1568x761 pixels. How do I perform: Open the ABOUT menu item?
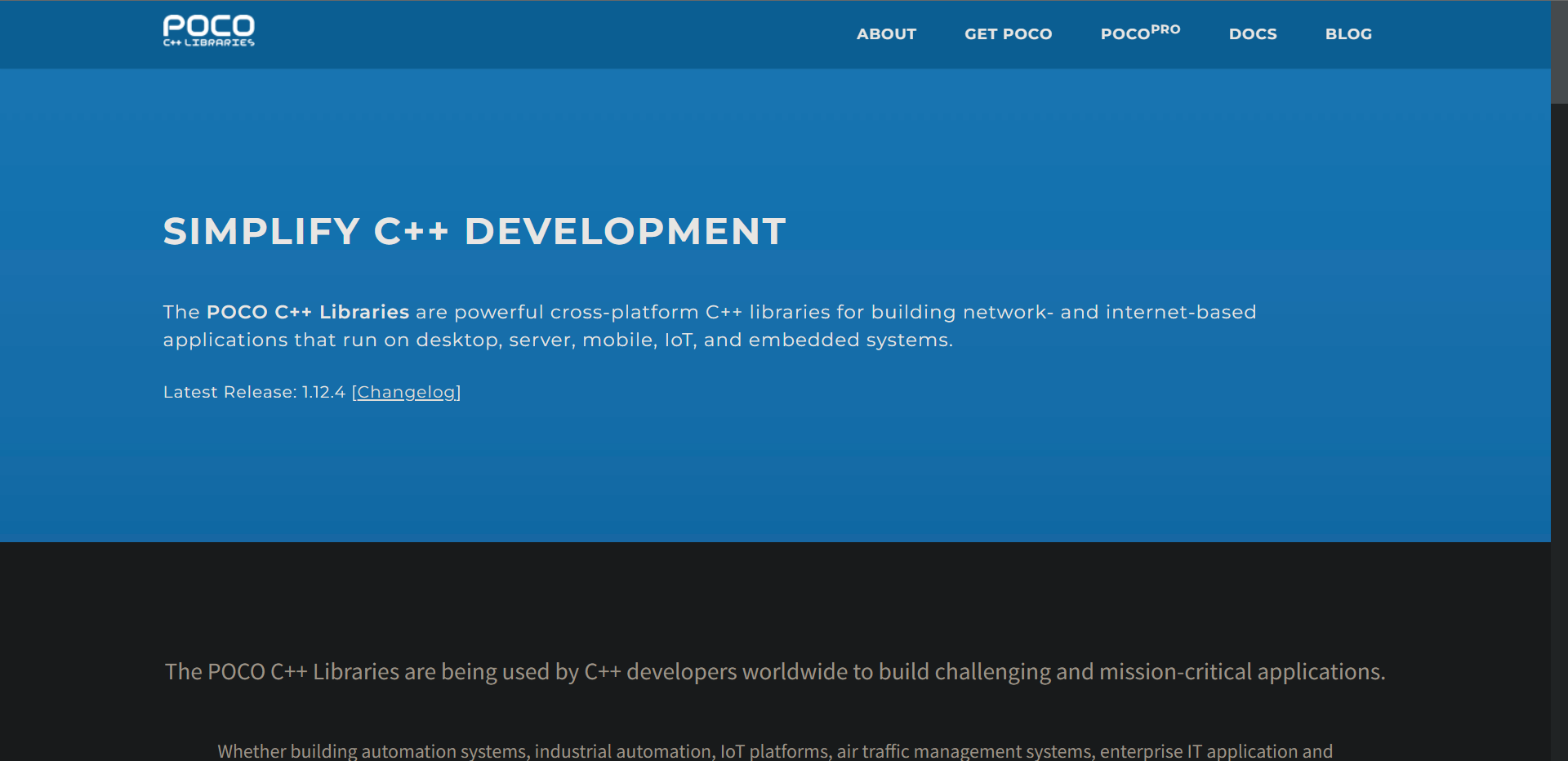[x=886, y=34]
